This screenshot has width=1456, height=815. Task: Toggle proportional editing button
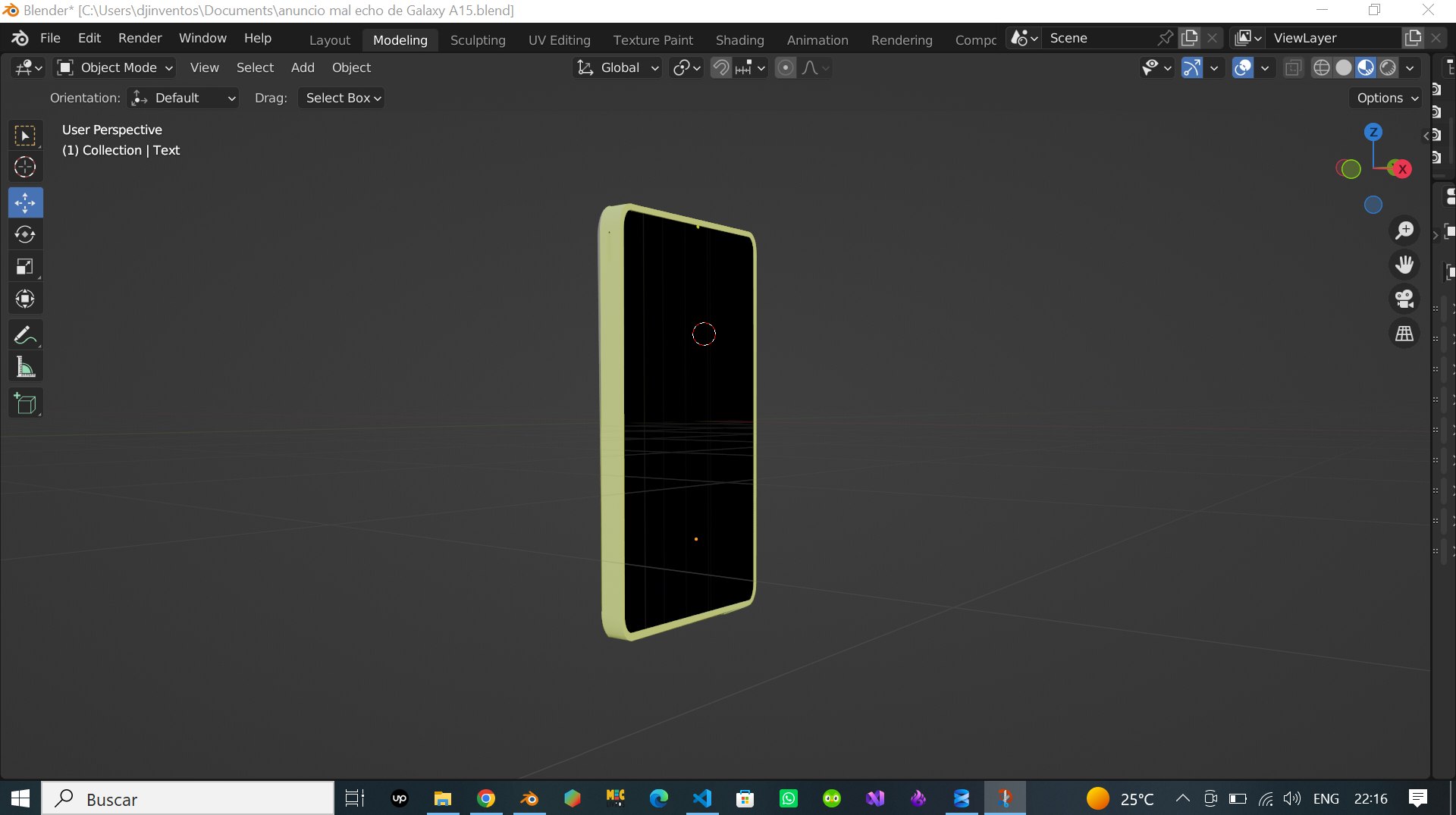786,67
